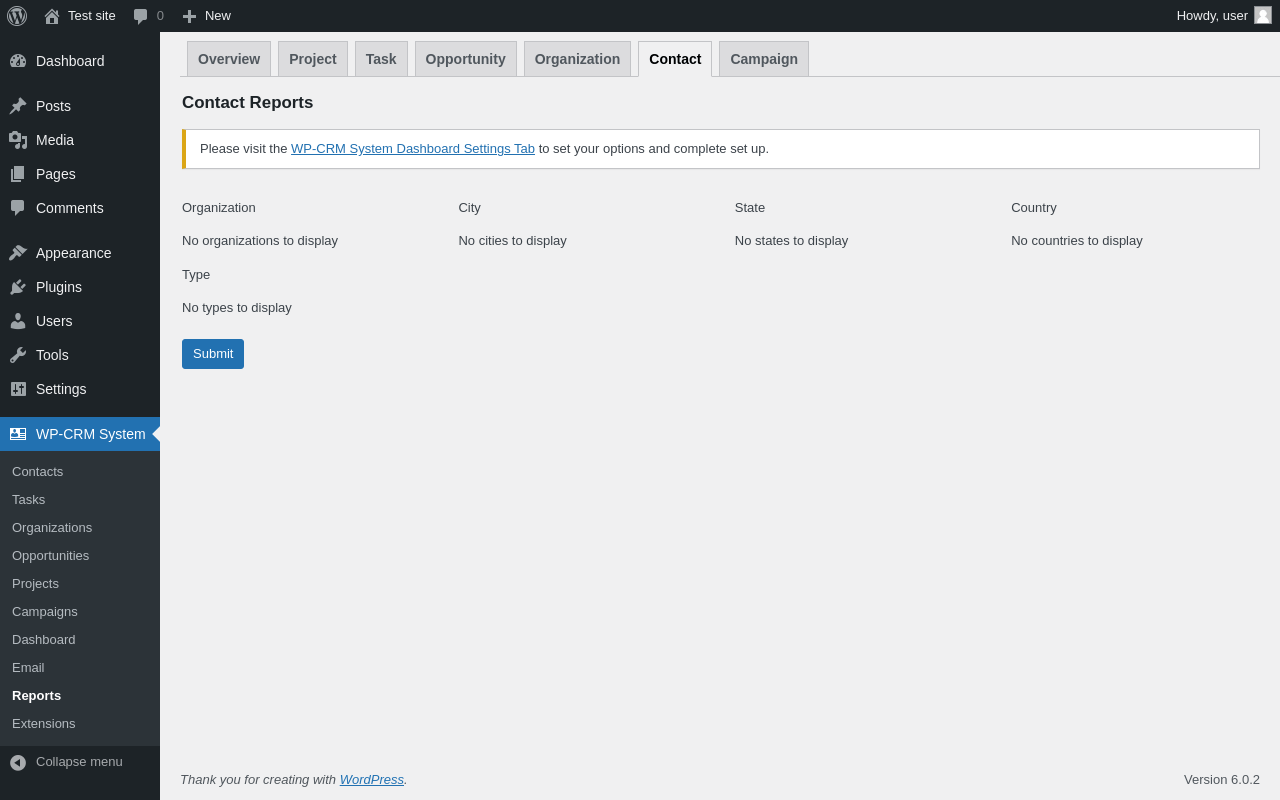Click the Pages icon in sidebar
The height and width of the screenshot is (800, 1280).
18,174
